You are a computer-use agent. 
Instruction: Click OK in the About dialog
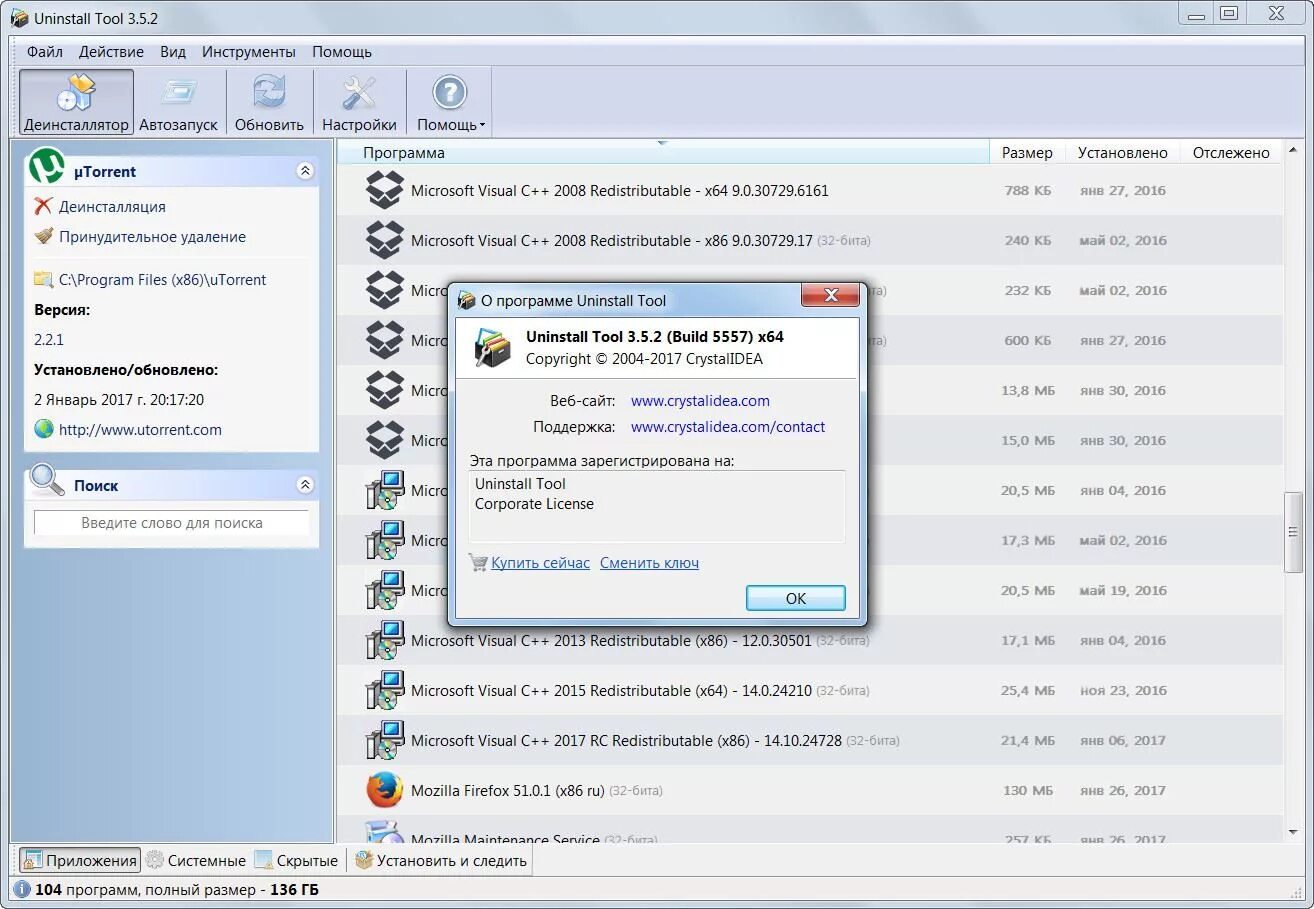coord(796,598)
